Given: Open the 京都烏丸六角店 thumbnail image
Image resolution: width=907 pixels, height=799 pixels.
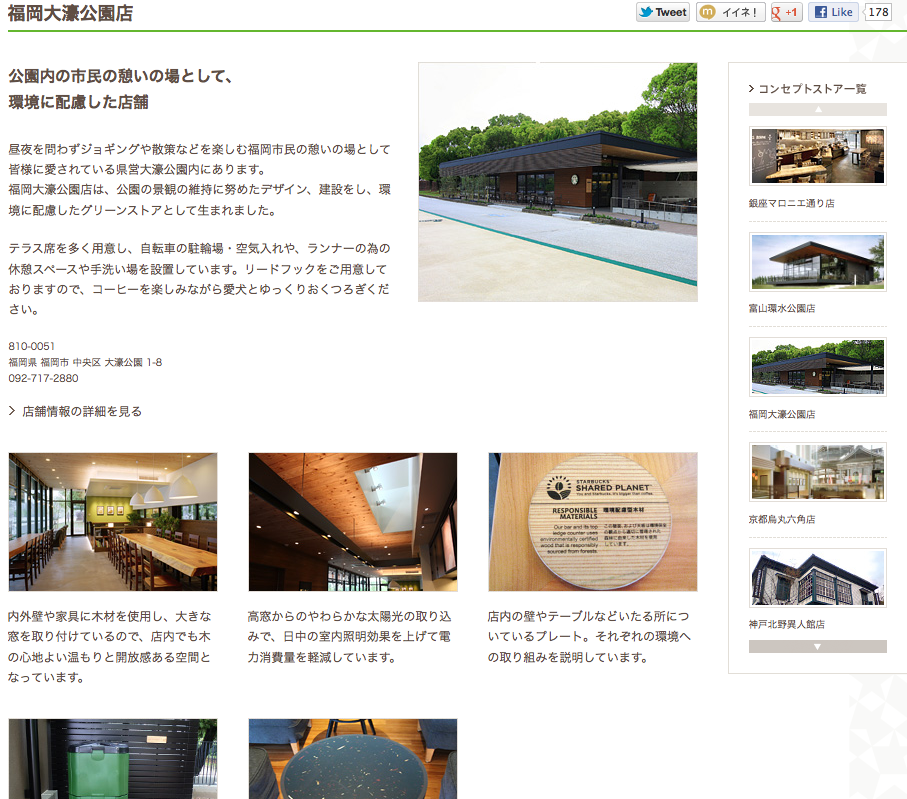Looking at the screenshot, I should (817, 472).
